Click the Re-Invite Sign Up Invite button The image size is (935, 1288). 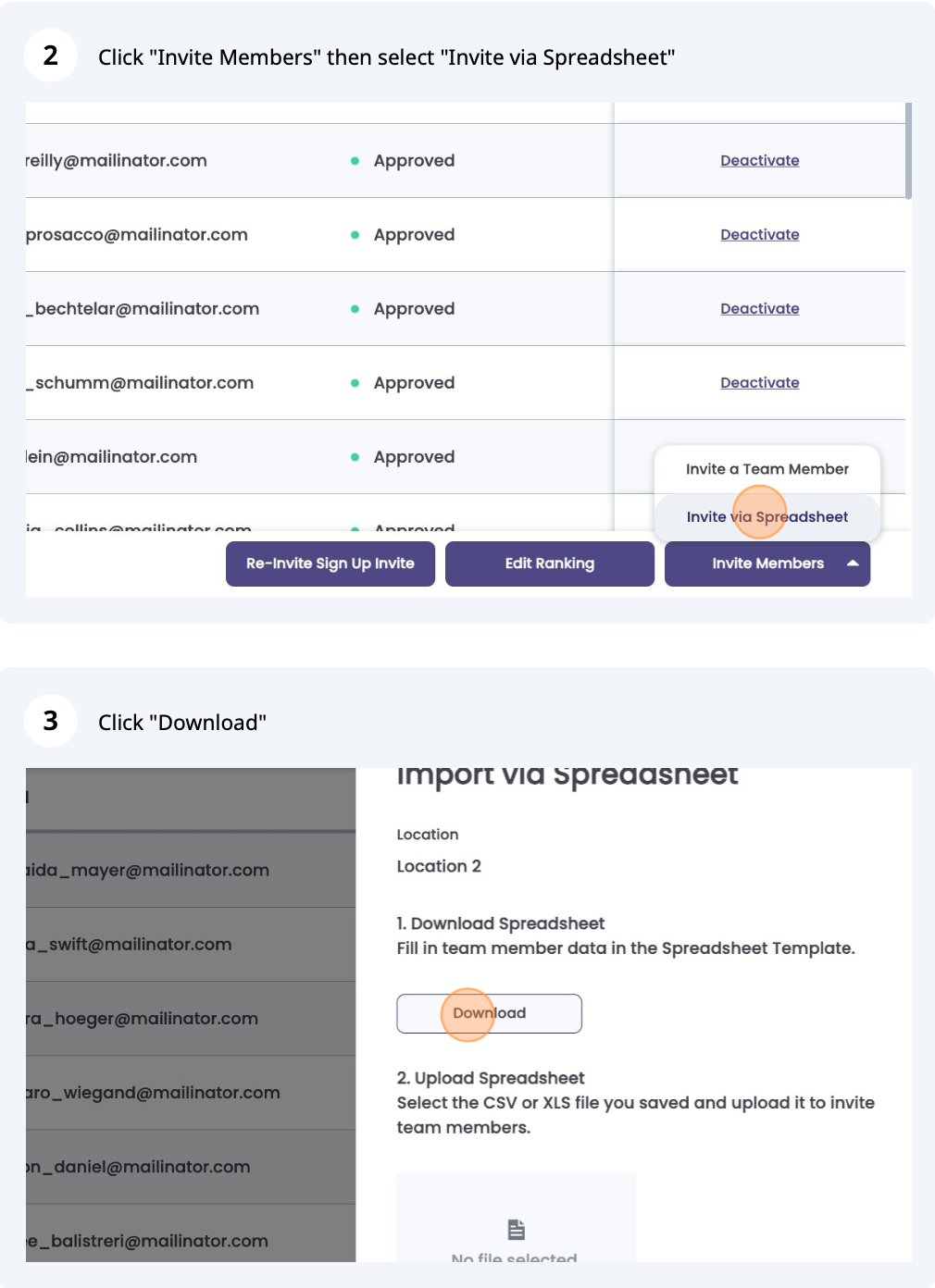tap(330, 563)
